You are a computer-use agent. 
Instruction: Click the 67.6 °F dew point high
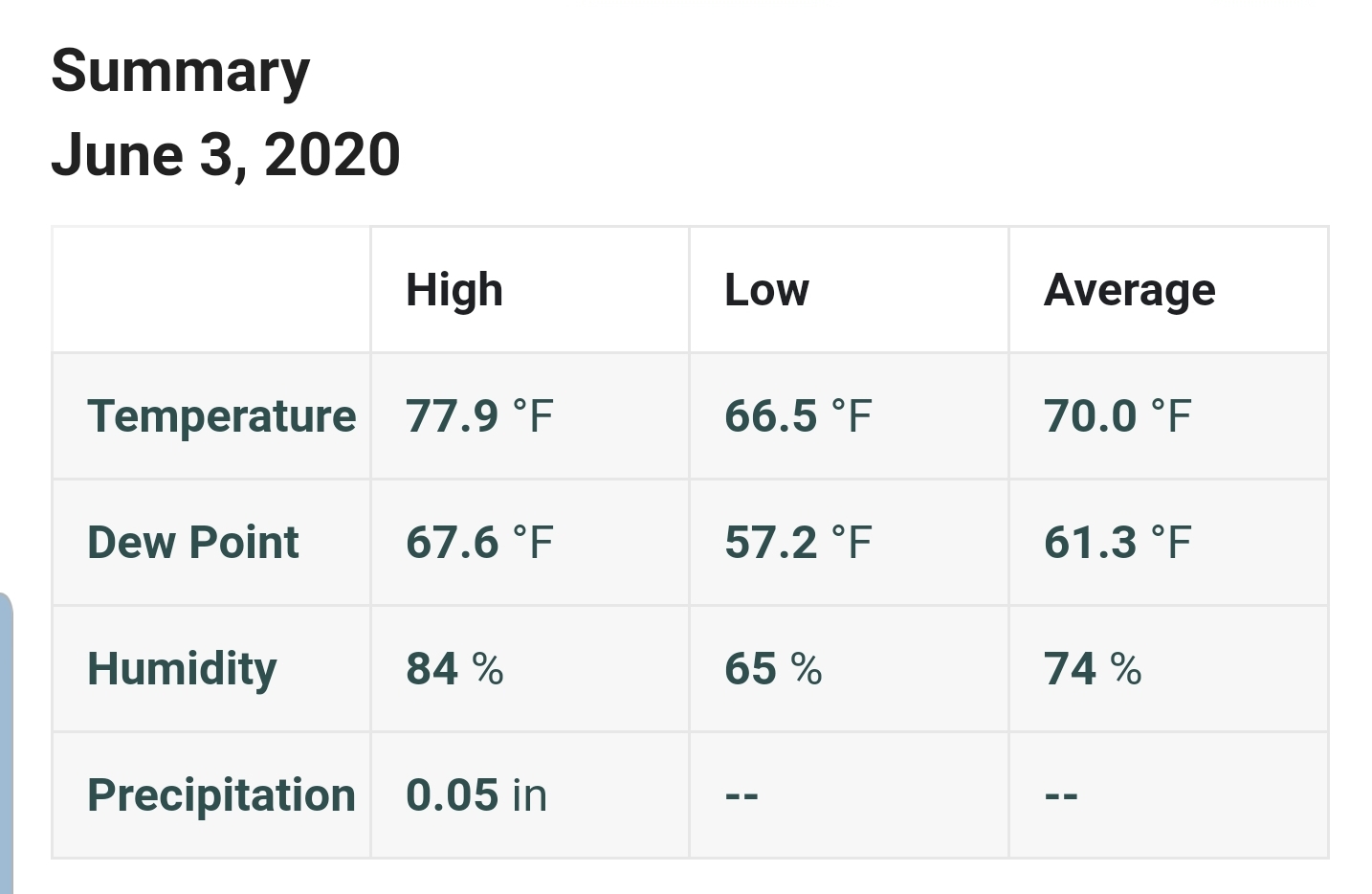tap(479, 543)
